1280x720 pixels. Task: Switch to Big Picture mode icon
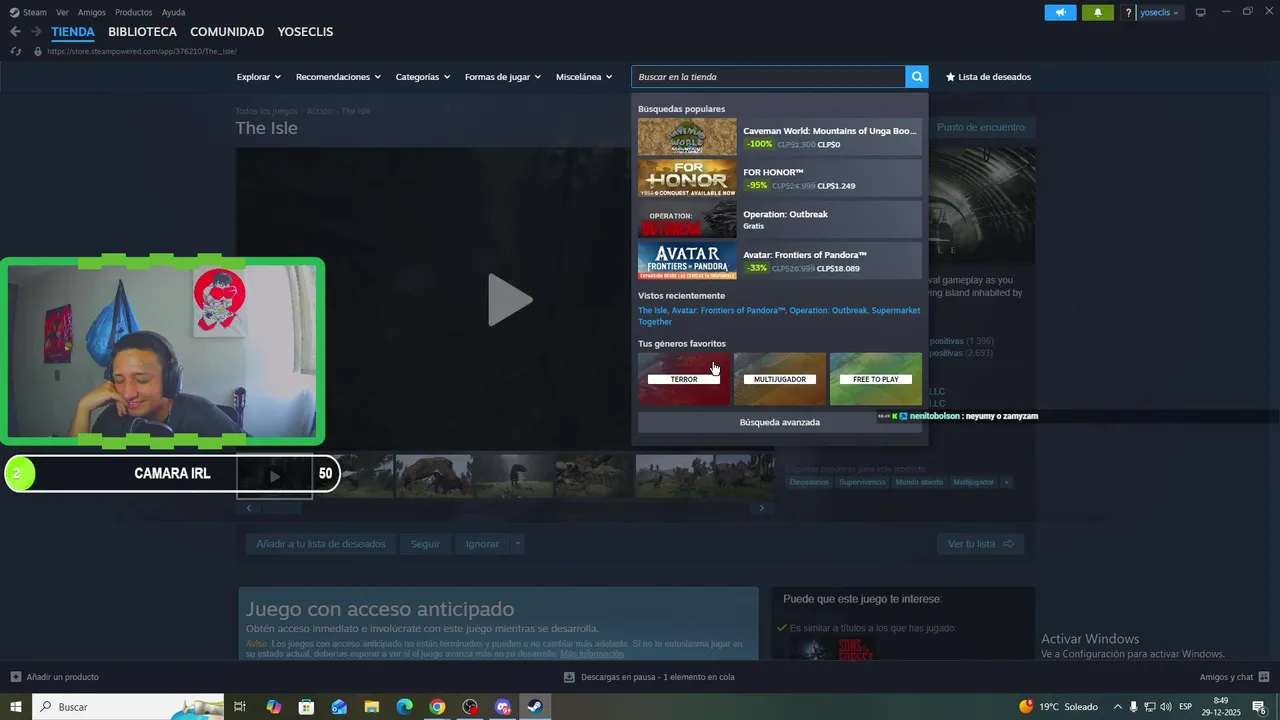1201,12
